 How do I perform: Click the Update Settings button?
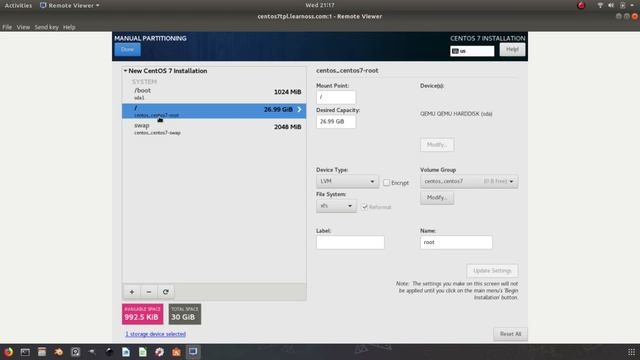pyautogui.click(x=492, y=271)
